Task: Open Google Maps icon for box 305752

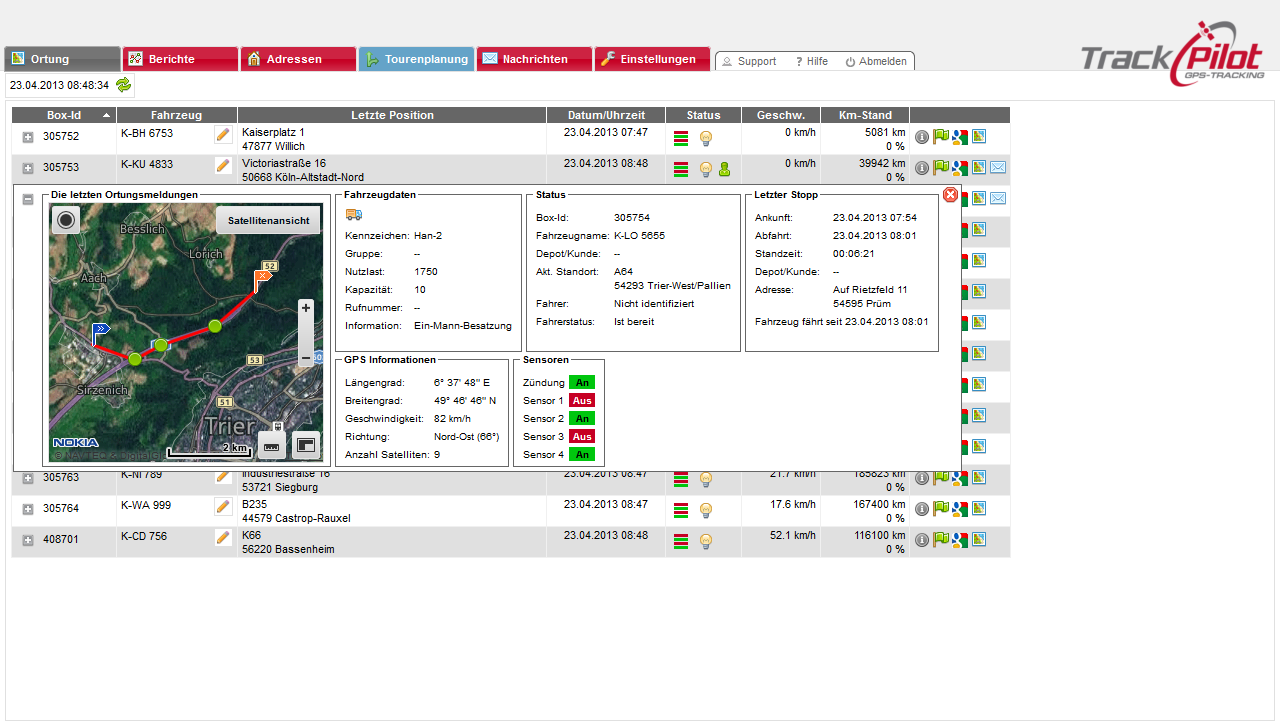Action: click(959, 137)
